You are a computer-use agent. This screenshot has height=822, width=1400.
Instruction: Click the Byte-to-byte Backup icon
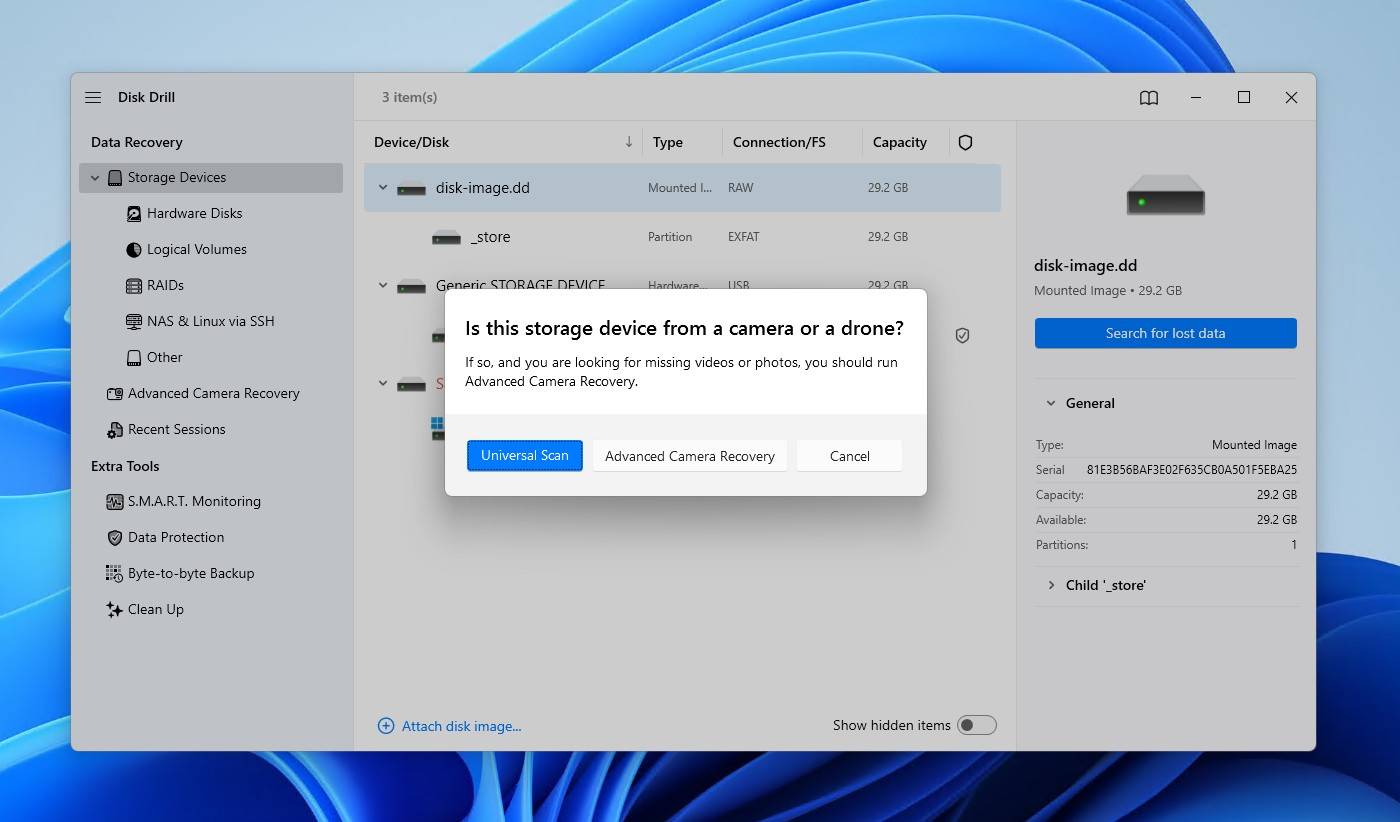coord(115,574)
